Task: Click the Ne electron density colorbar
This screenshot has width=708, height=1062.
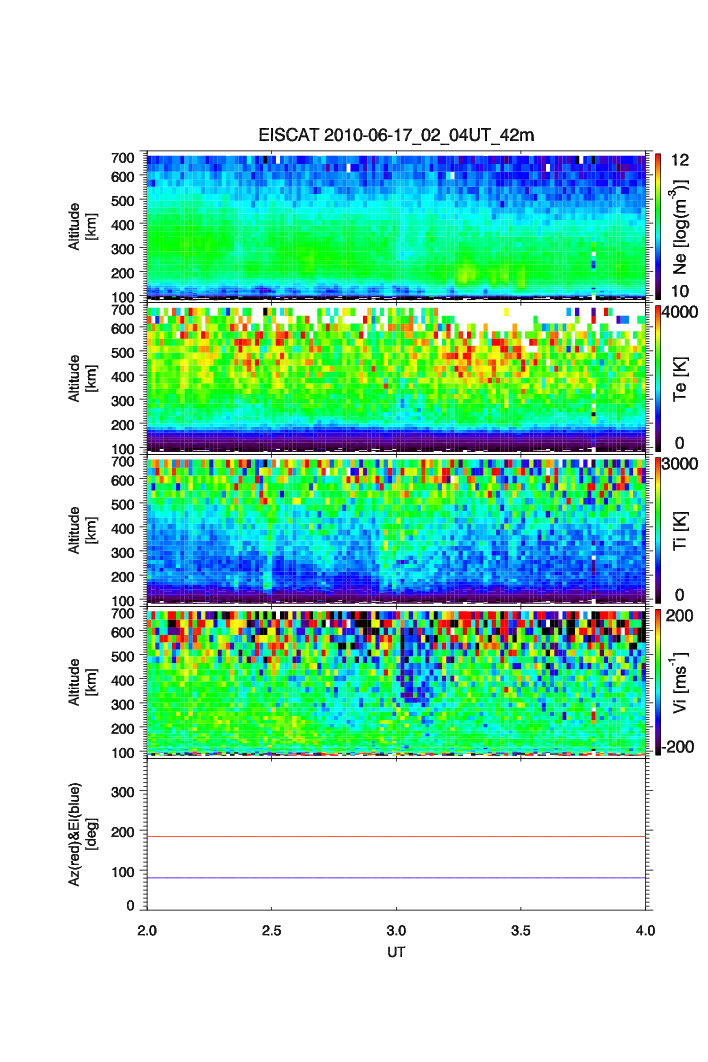Action: (x=656, y=224)
